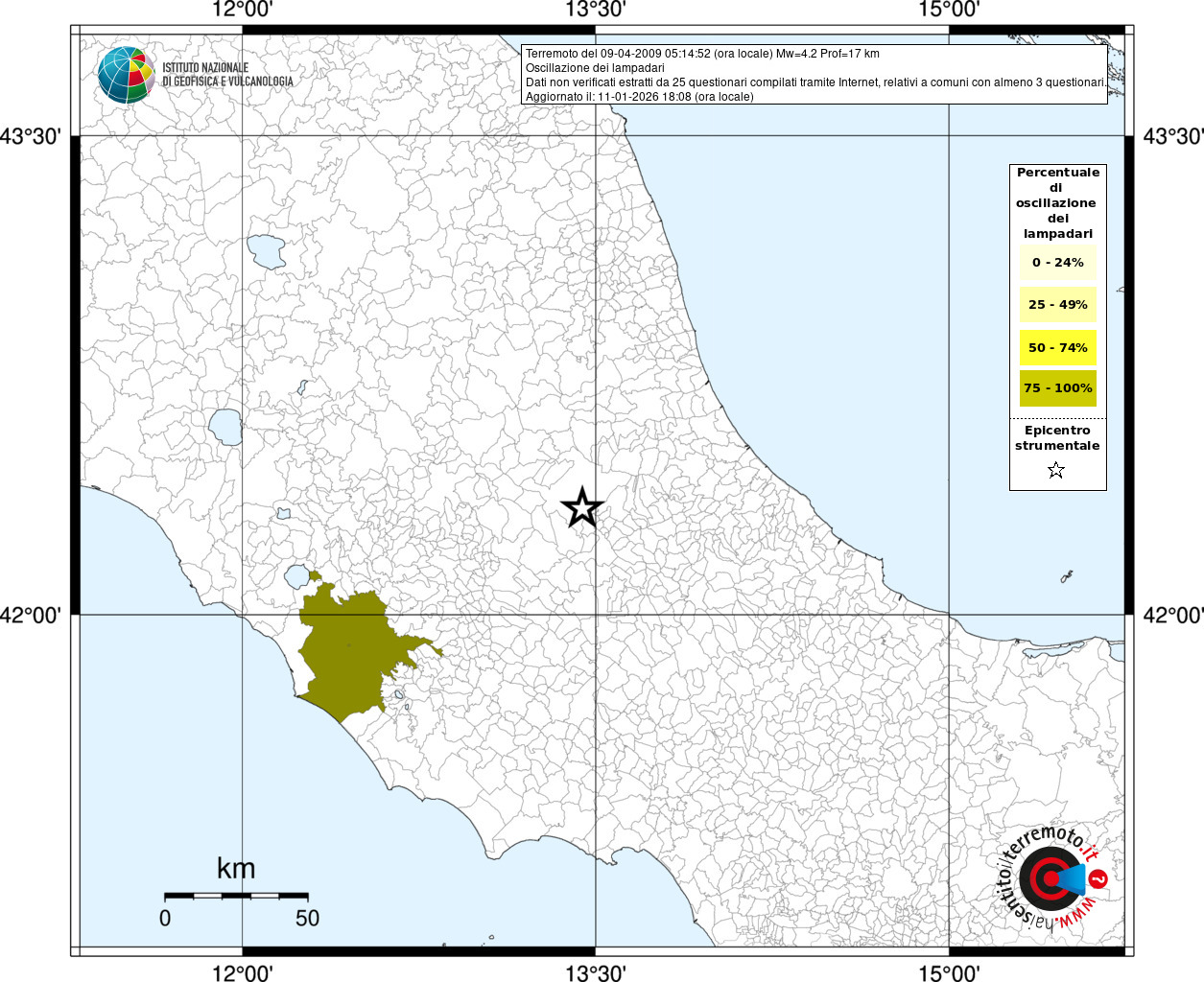This screenshot has height=982, width=1204.
Task: Click the 'Epicentro strumentale' legend label
Action: 1057,438
